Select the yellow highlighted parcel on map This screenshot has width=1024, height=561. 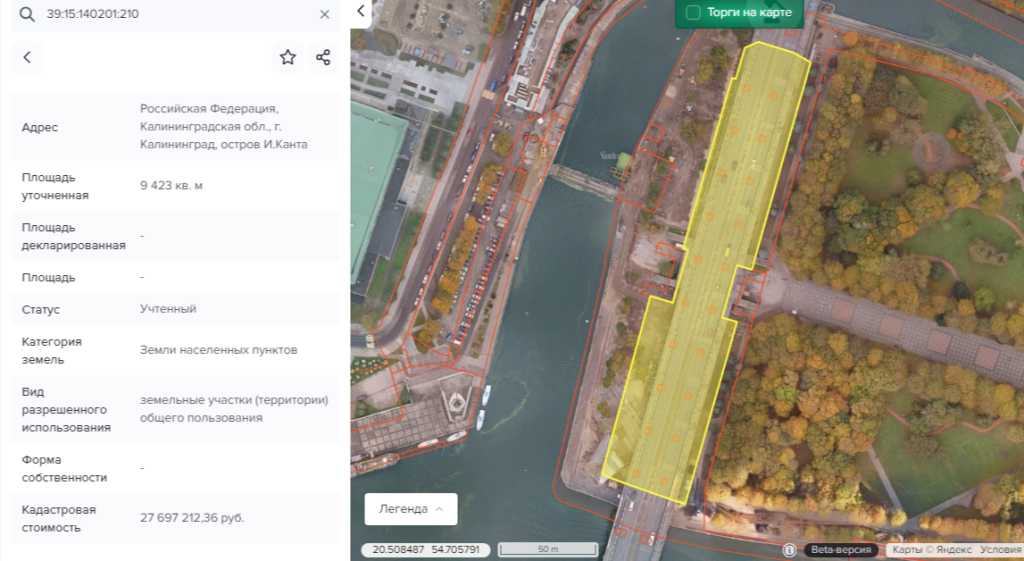(x=707, y=274)
